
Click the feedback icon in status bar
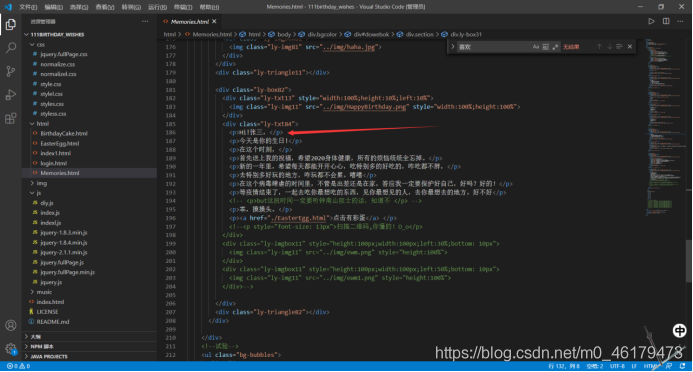pos(669,366)
